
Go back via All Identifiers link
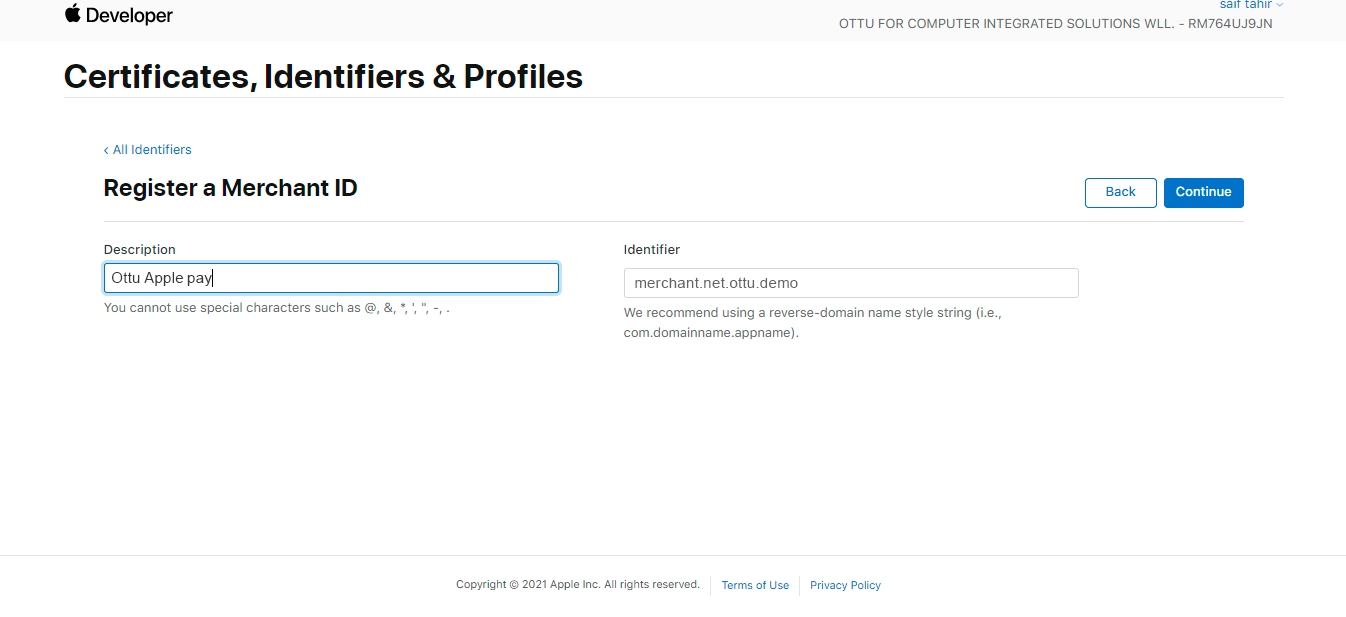(152, 150)
